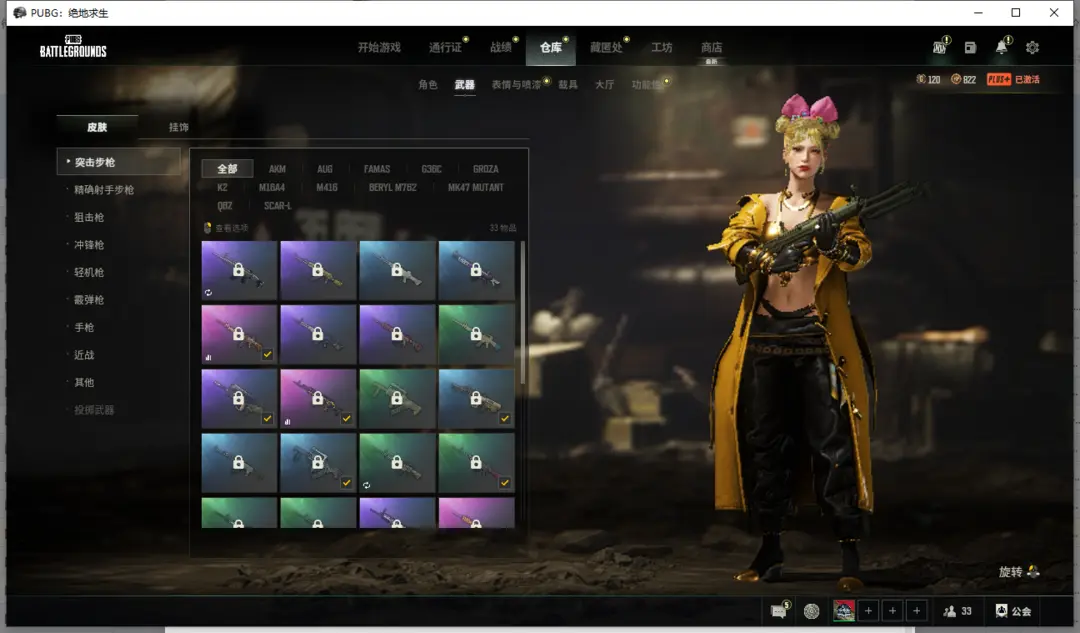Image resolution: width=1080 pixels, height=633 pixels.
Task: Filter skins by AKM
Action: pos(277,169)
